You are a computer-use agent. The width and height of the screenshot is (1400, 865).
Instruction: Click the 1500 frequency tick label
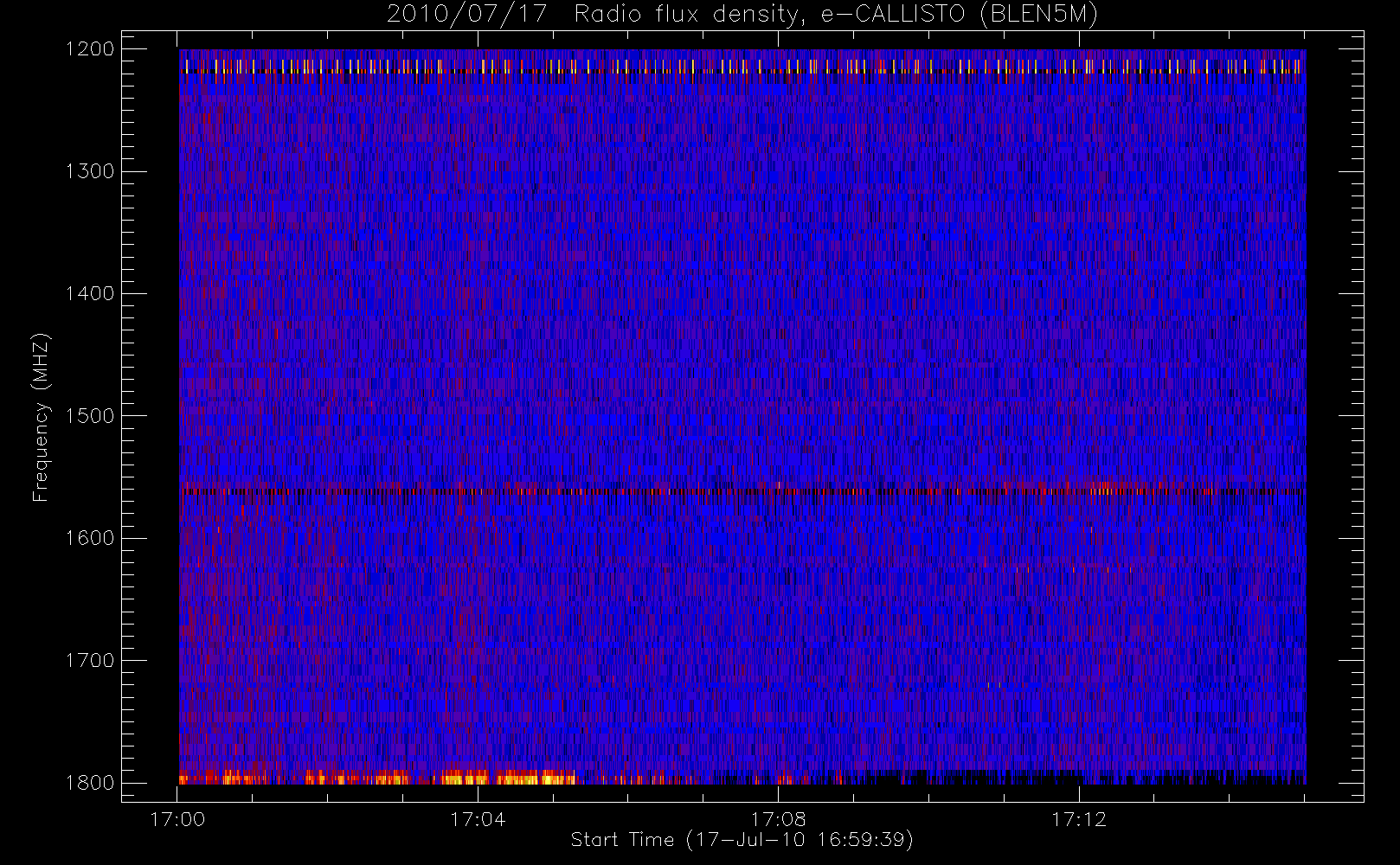pos(90,416)
